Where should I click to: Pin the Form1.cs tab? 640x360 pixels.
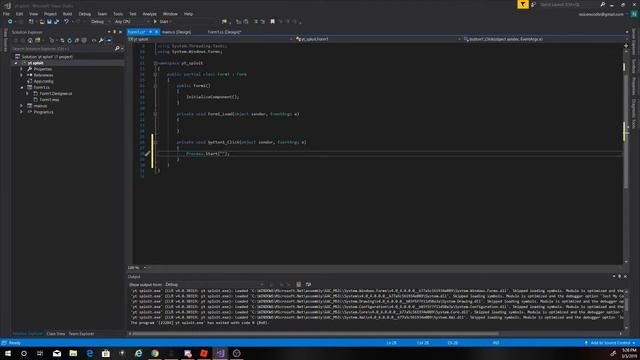coord(151,32)
